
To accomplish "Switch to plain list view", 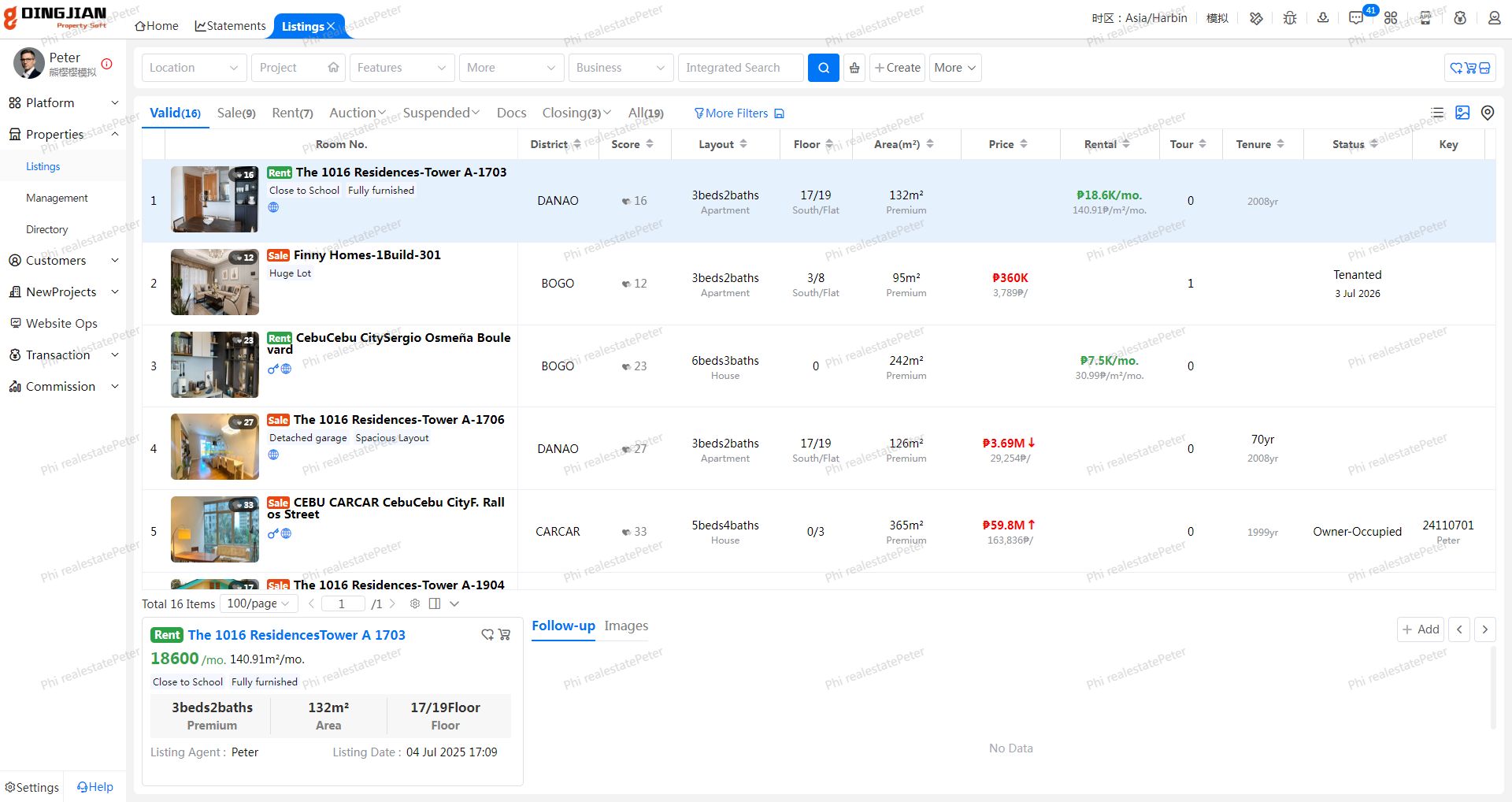I will 1437,113.
